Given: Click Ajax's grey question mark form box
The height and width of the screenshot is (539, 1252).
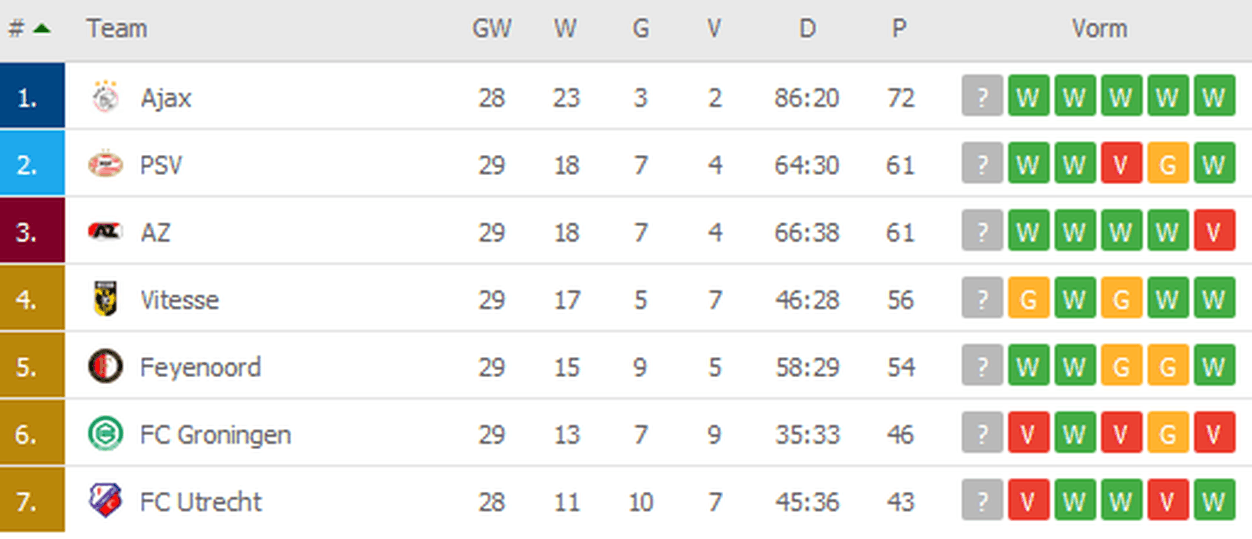Looking at the screenshot, I should tap(982, 97).
